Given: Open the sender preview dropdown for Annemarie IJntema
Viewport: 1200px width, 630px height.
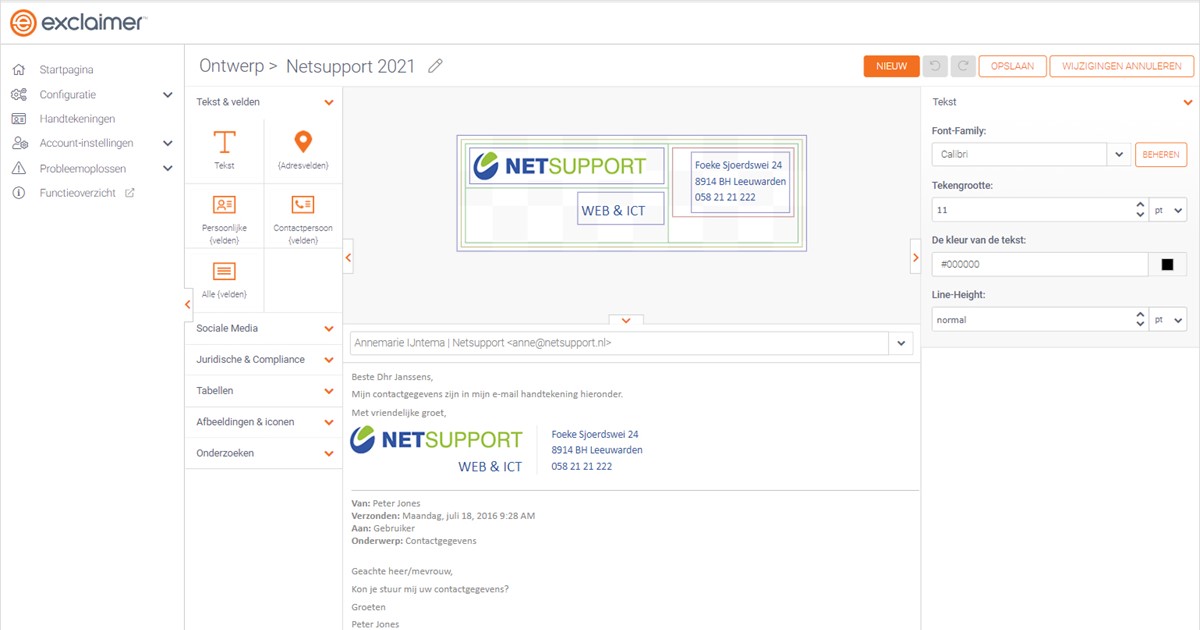Looking at the screenshot, I should 900,343.
